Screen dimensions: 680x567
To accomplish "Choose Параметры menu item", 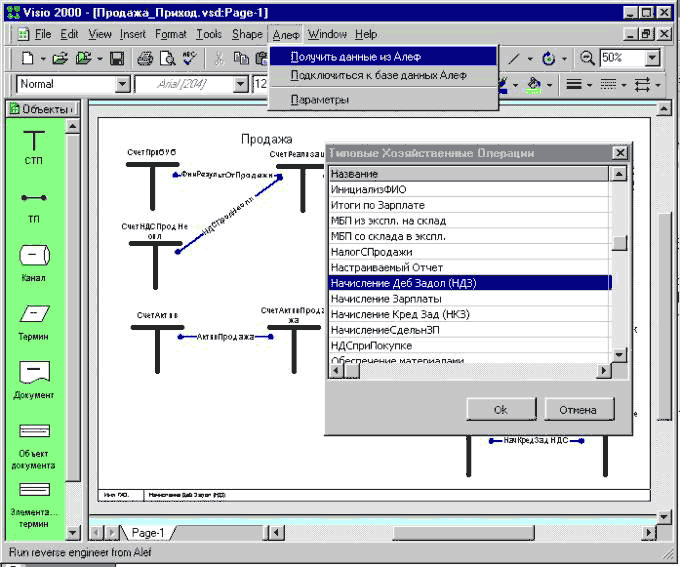I will click(383, 100).
